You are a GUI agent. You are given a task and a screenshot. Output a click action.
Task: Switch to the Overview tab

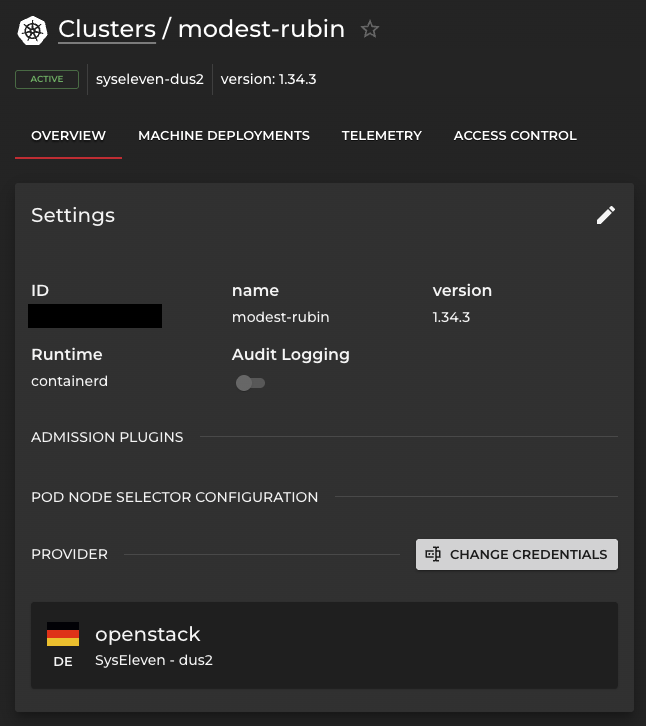pos(69,136)
